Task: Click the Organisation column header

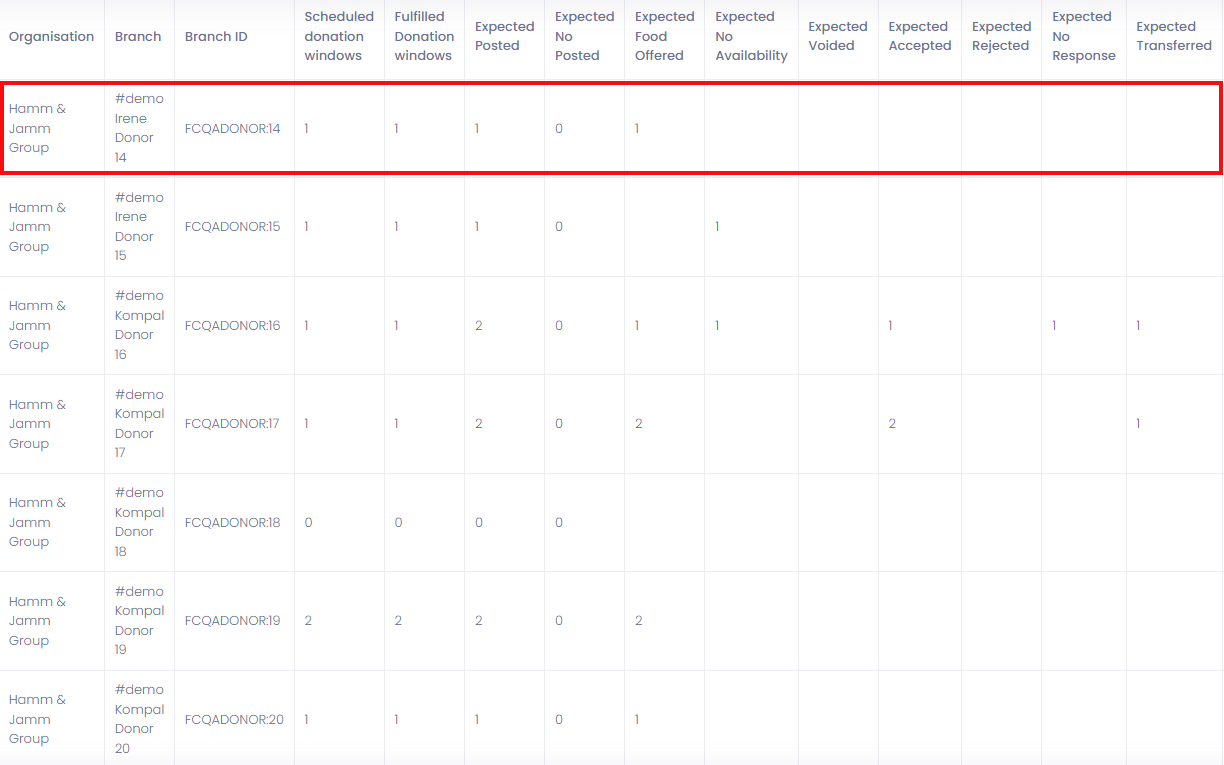Action: (x=51, y=36)
